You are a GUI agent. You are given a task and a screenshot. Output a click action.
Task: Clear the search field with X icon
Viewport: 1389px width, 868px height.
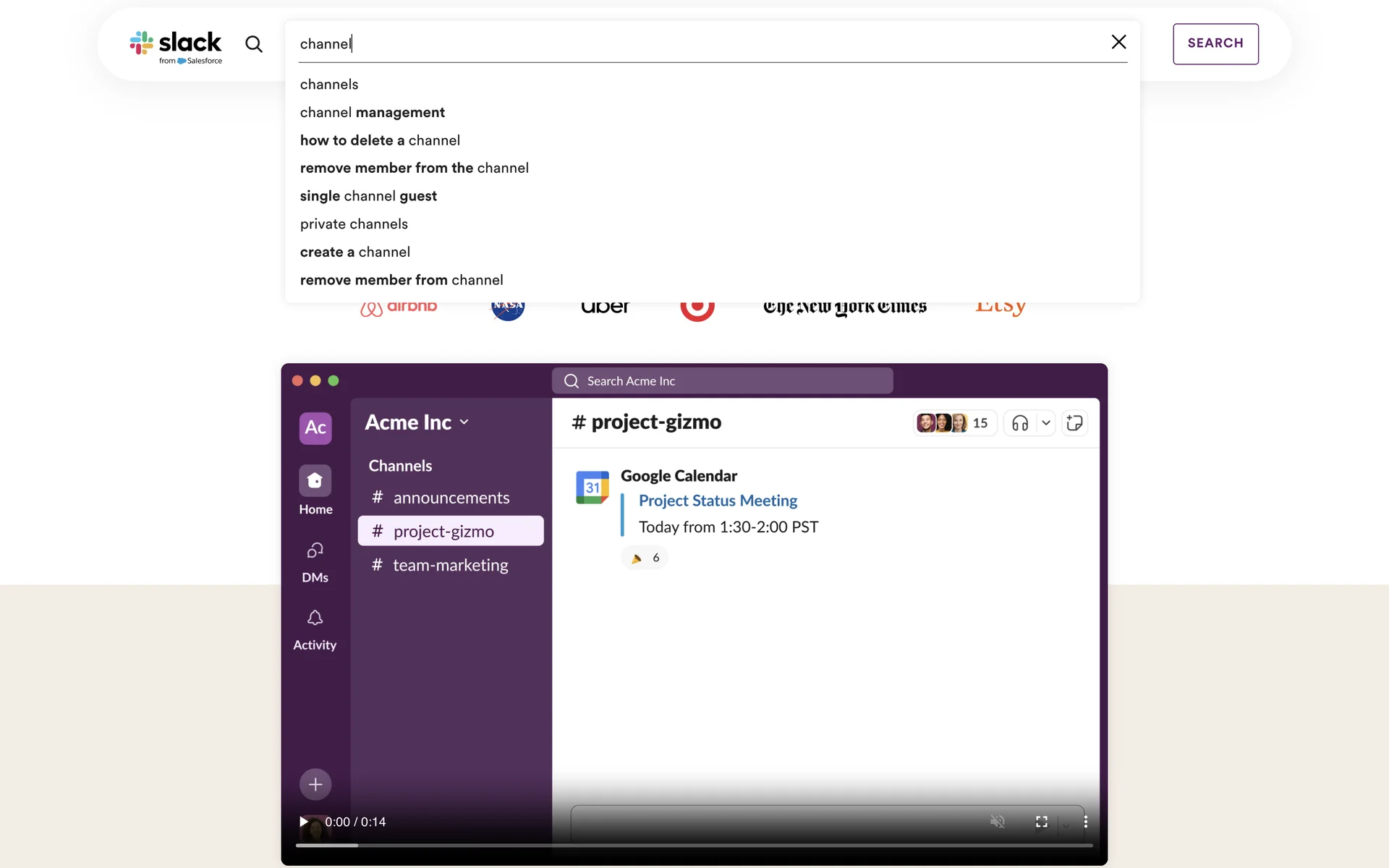coord(1118,42)
